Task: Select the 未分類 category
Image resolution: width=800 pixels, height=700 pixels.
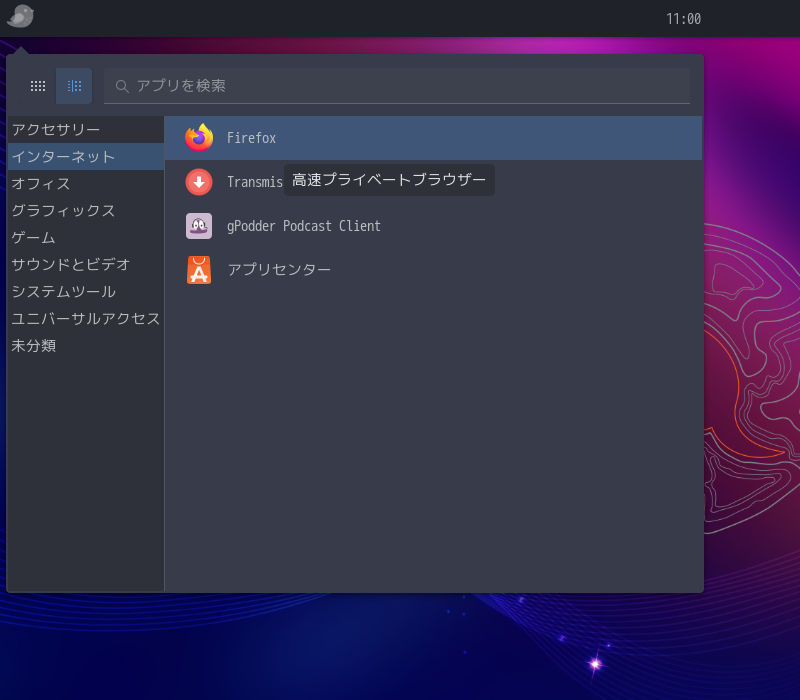Action: (x=86, y=346)
